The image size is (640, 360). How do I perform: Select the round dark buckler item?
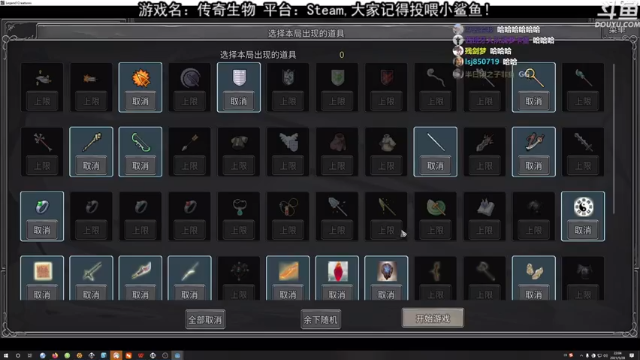[190, 78]
